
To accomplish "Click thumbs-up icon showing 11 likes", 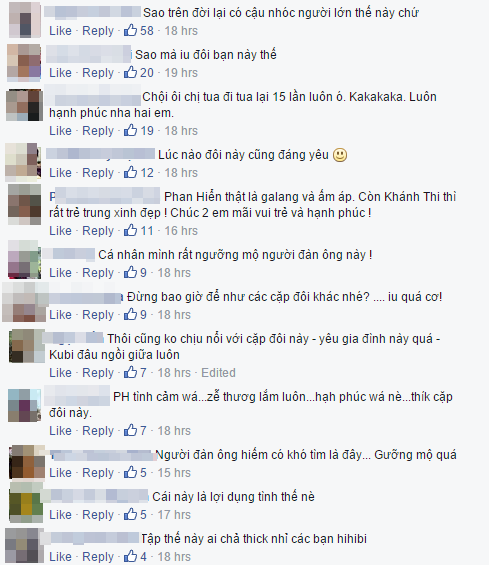I will 130,231.
